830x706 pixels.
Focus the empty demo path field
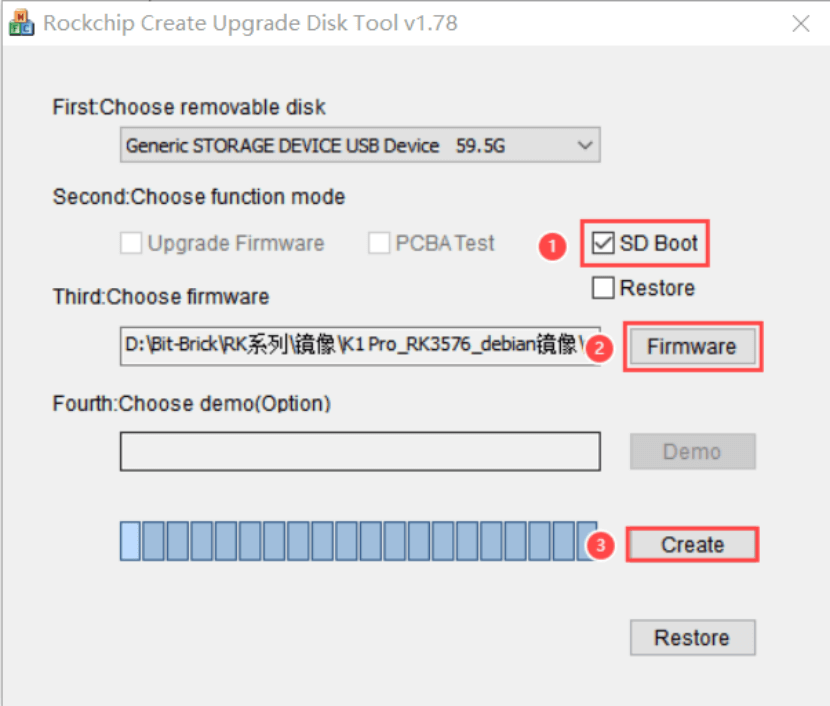click(360, 451)
